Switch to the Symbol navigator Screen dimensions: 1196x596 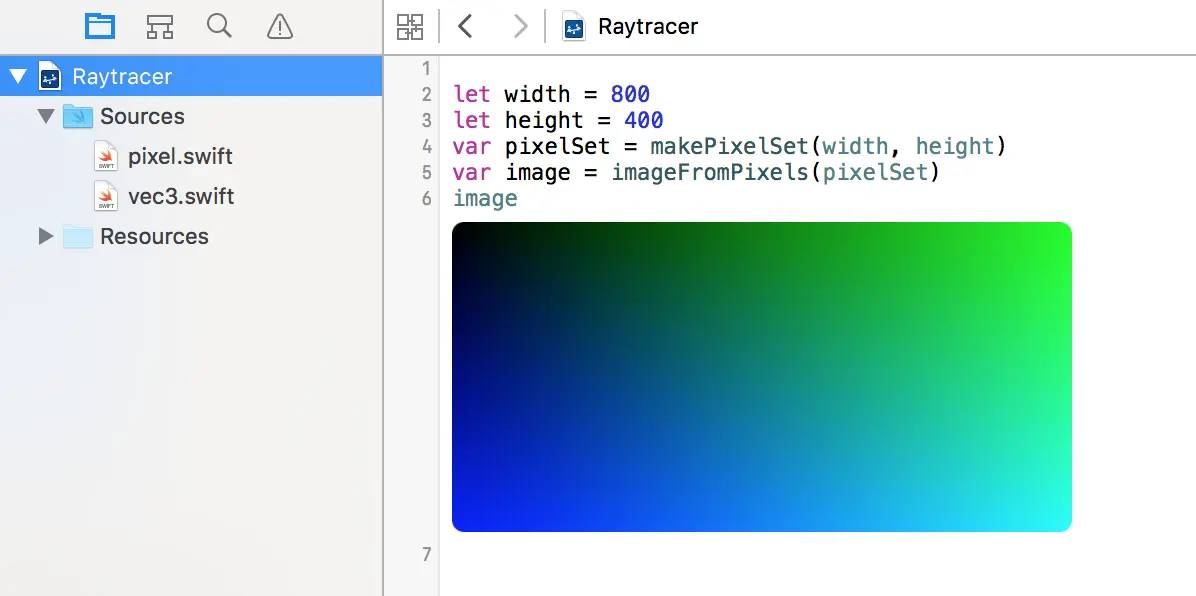[159, 27]
